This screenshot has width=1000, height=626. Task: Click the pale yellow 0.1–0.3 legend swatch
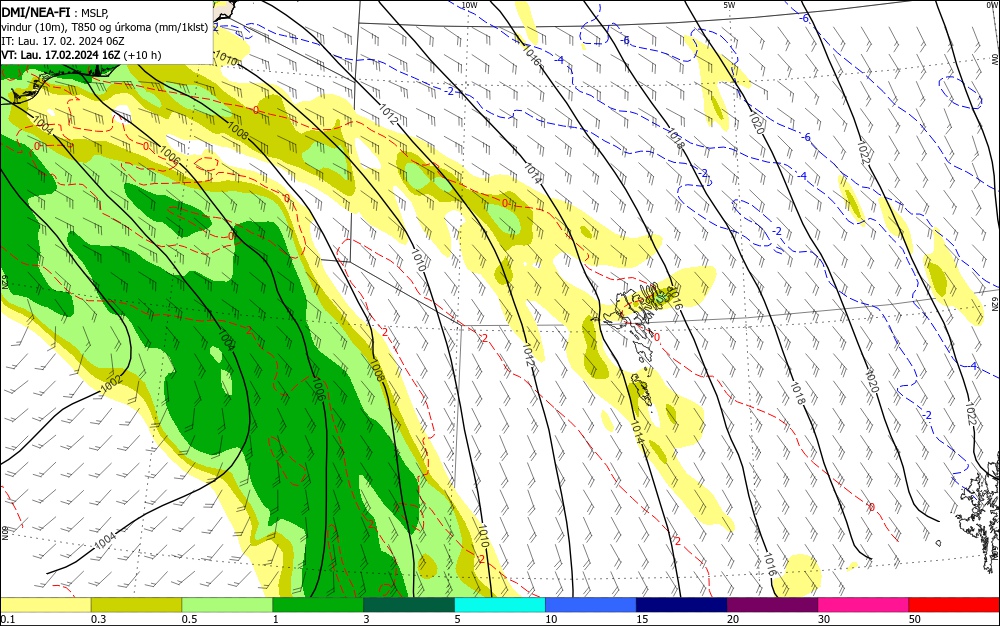pyautogui.click(x=45, y=605)
